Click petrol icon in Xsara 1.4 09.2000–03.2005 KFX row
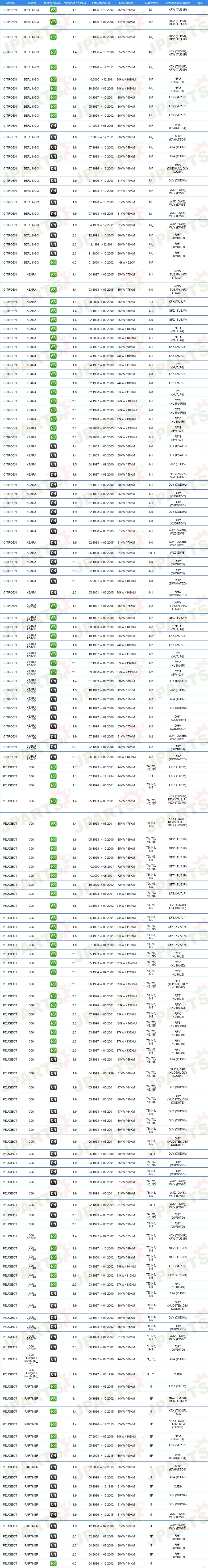208x1568 pixels. click(x=53, y=302)
